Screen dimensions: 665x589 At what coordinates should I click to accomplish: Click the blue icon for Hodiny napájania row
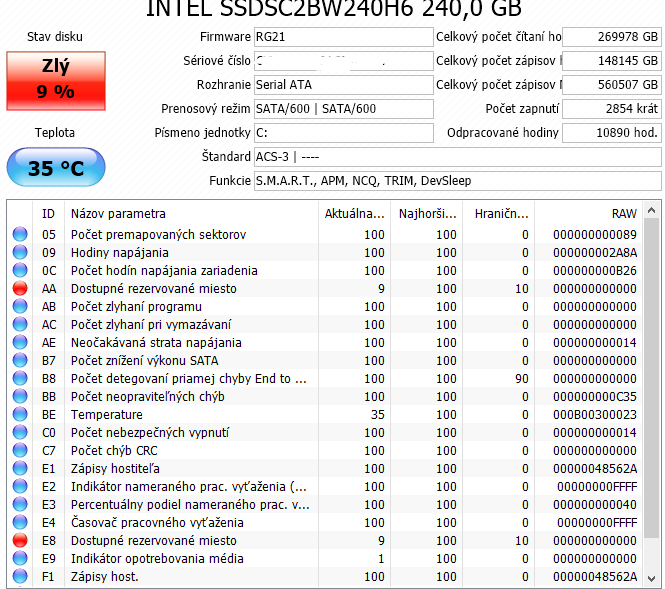click(x=20, y=253)
